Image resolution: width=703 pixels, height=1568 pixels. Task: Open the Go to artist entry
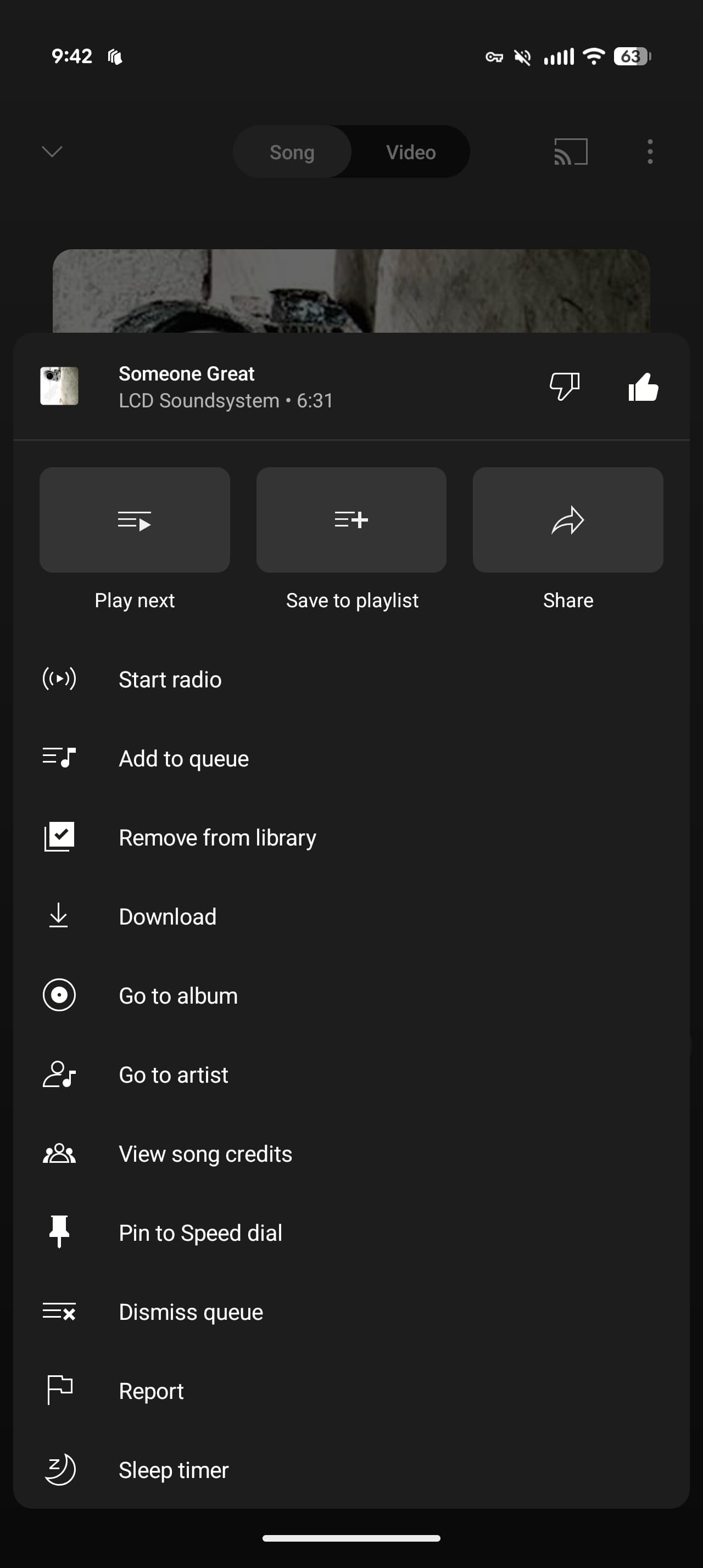(x=174, y=1075)
